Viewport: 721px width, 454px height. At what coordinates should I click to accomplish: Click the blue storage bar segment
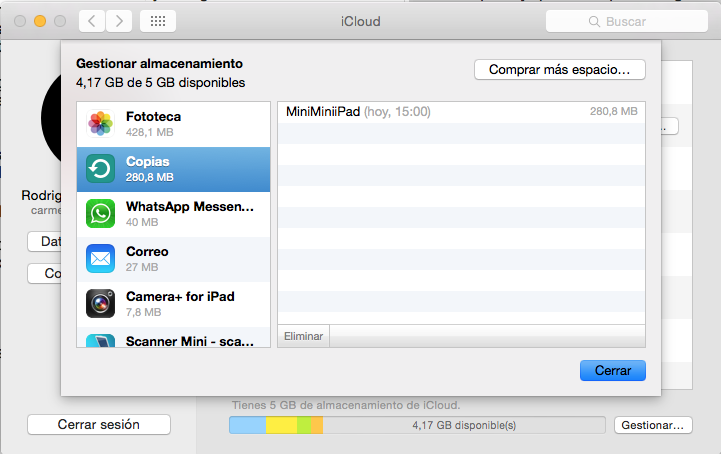248,425
